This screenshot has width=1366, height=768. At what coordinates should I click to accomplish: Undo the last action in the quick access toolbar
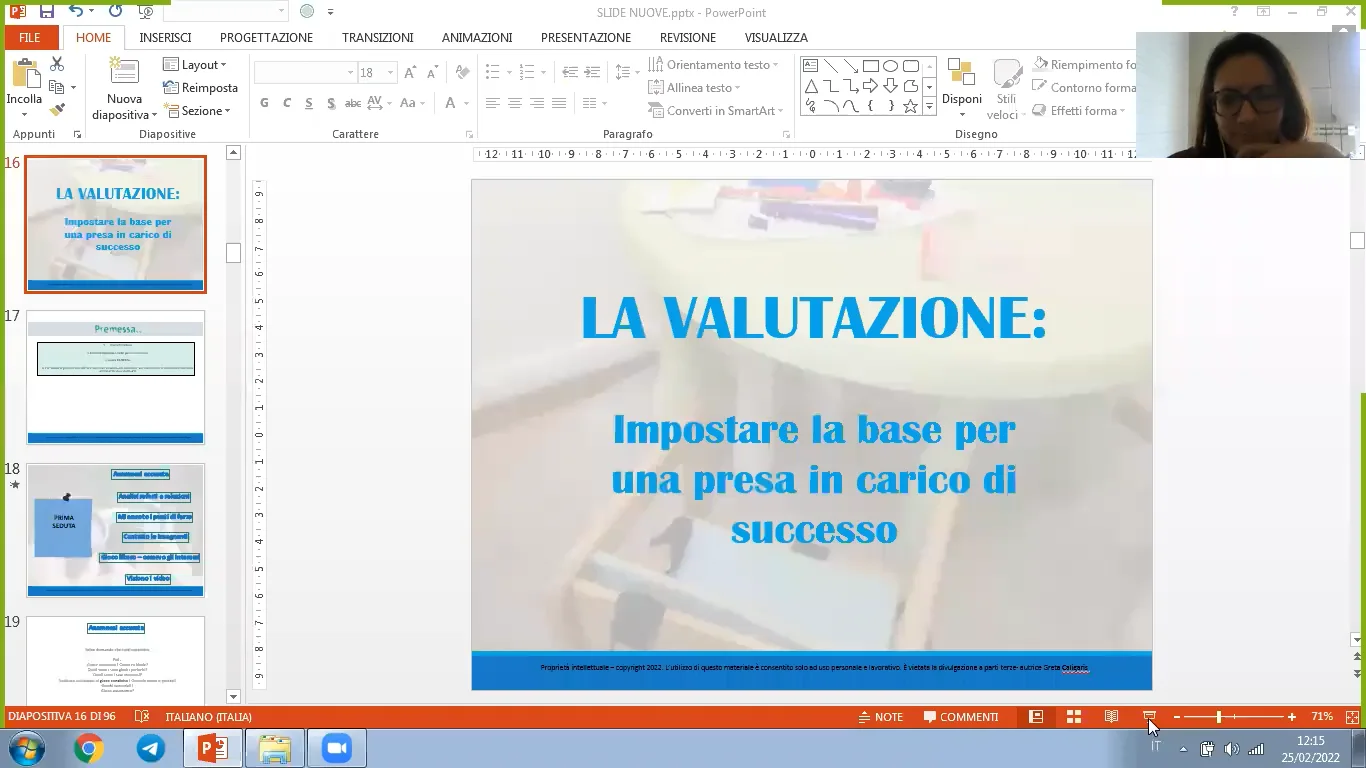pos(77,12)
